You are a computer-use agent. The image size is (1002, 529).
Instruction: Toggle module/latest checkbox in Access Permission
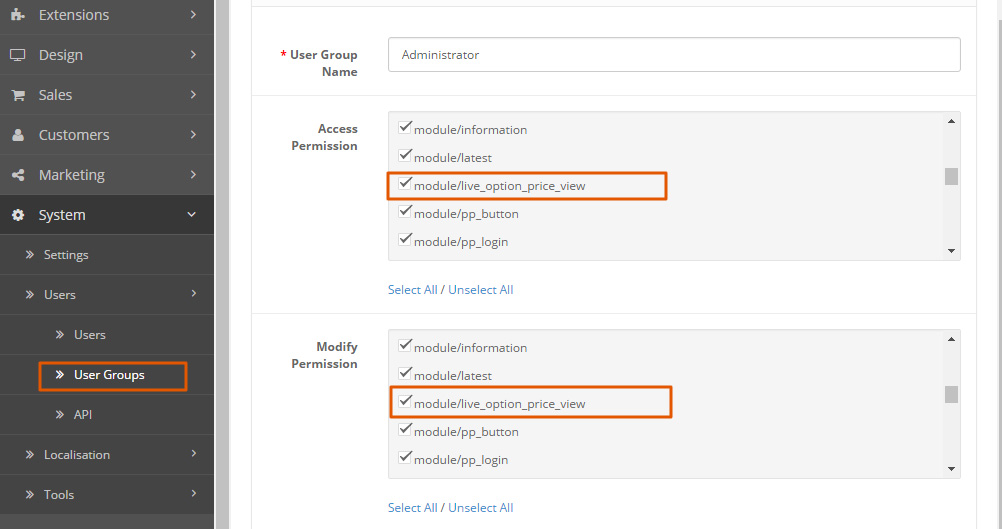[x=405, y=156]
